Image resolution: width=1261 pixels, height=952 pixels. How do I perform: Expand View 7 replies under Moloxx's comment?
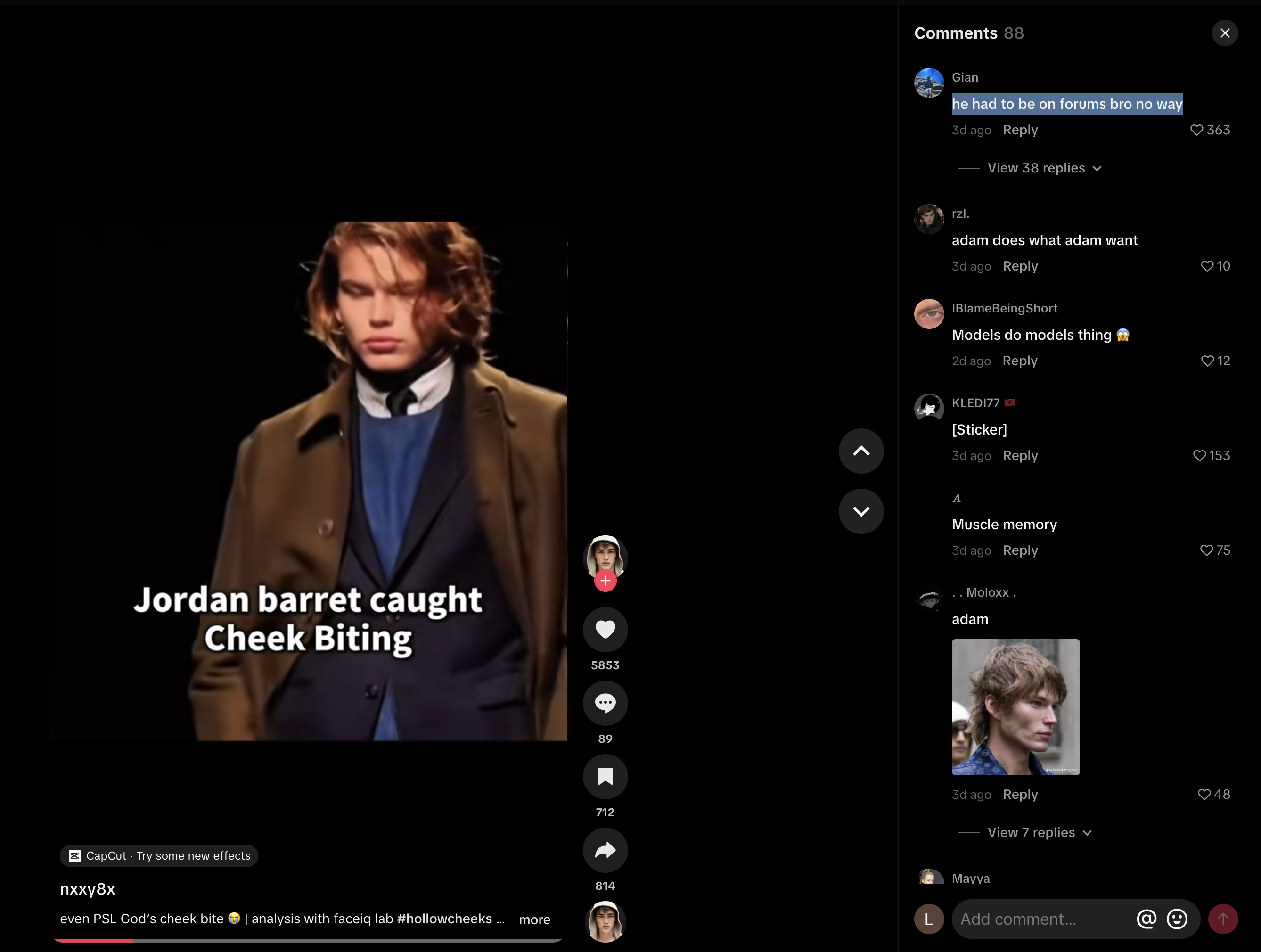click(1032, 832)
